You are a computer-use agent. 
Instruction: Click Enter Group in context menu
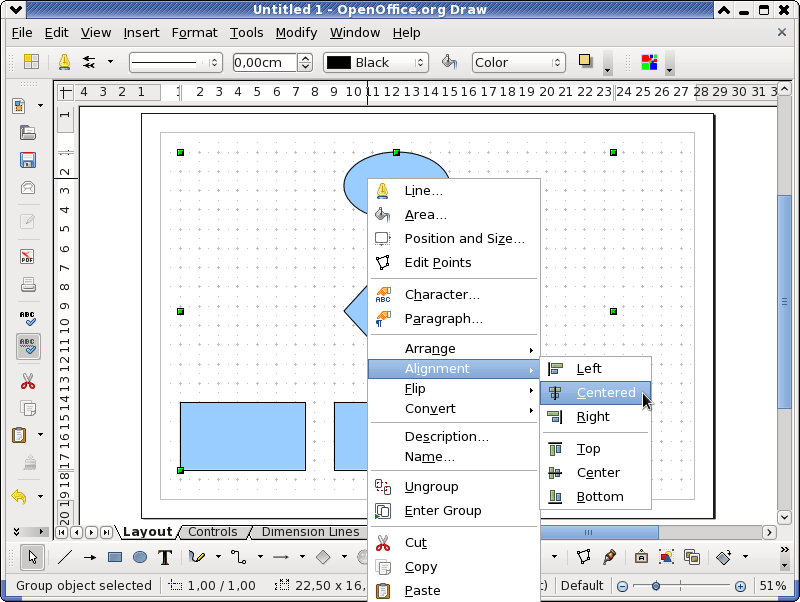(454, 511)
